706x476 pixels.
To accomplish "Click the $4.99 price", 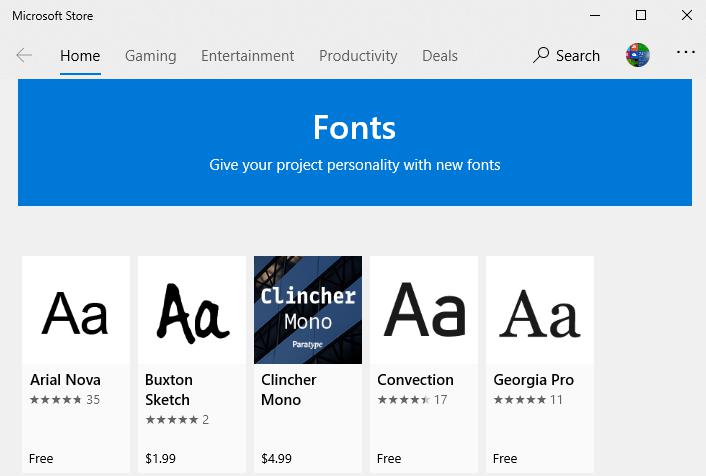I will point(276,458).
